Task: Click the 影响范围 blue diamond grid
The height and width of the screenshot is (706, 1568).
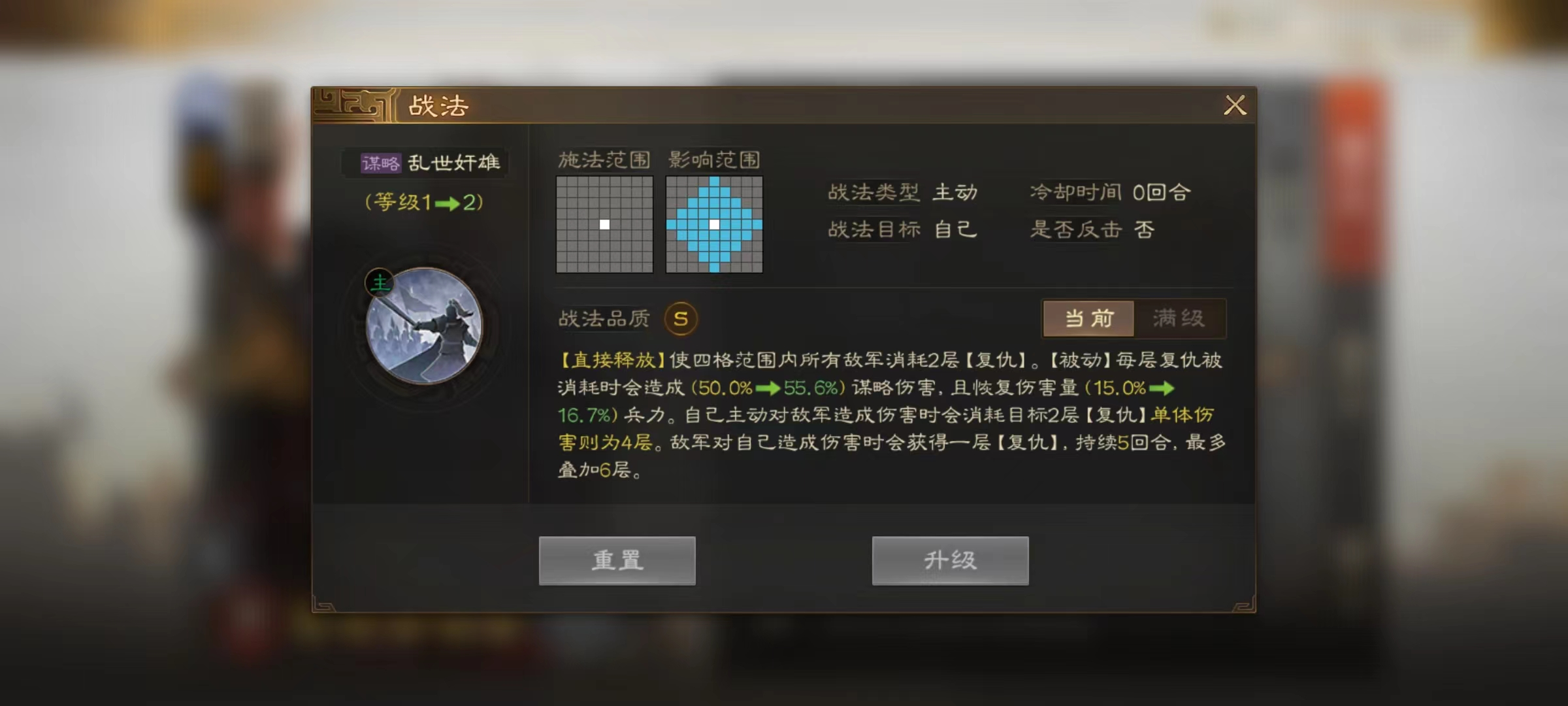Action: coord(714,224)
